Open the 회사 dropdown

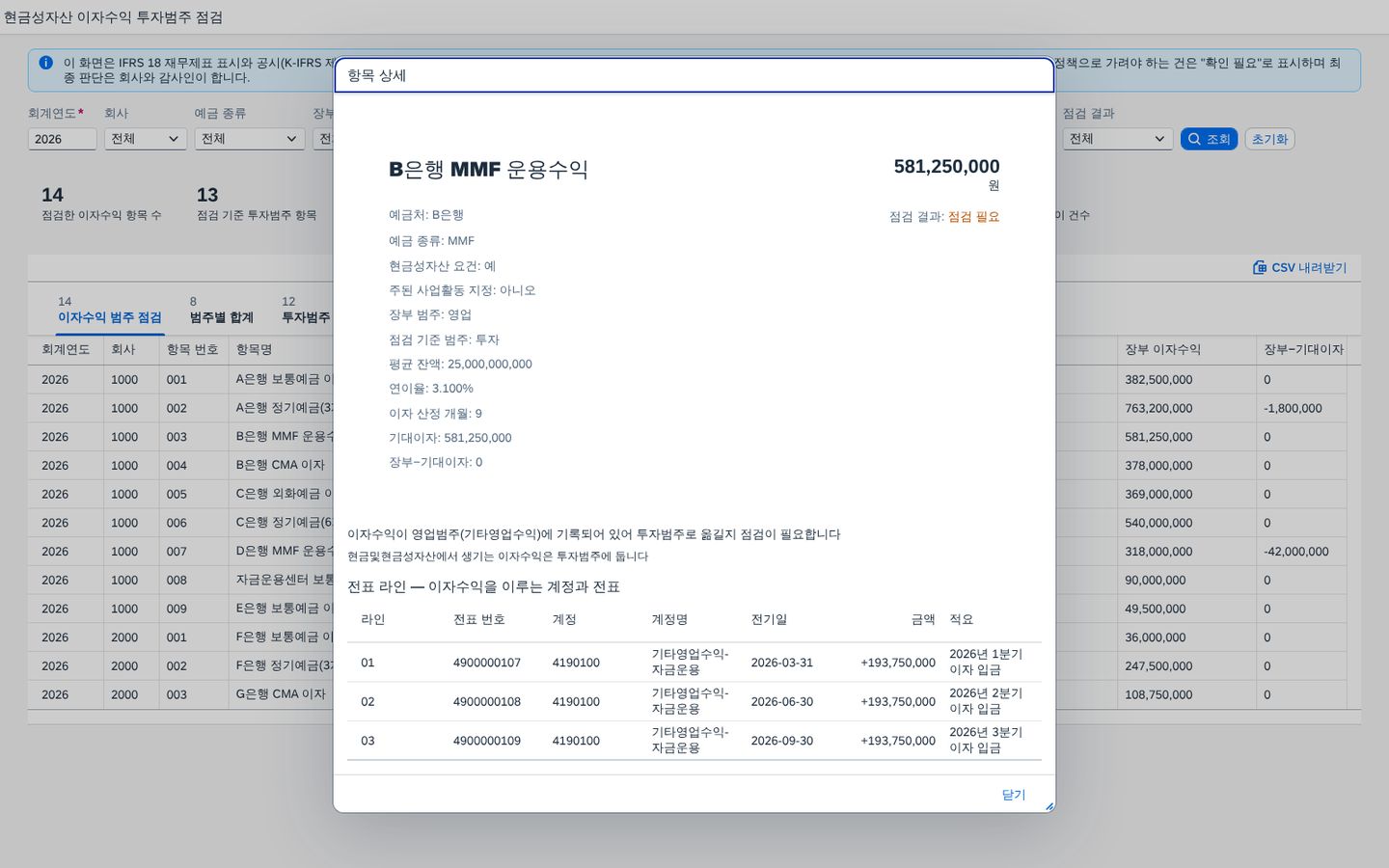point(146,139)
